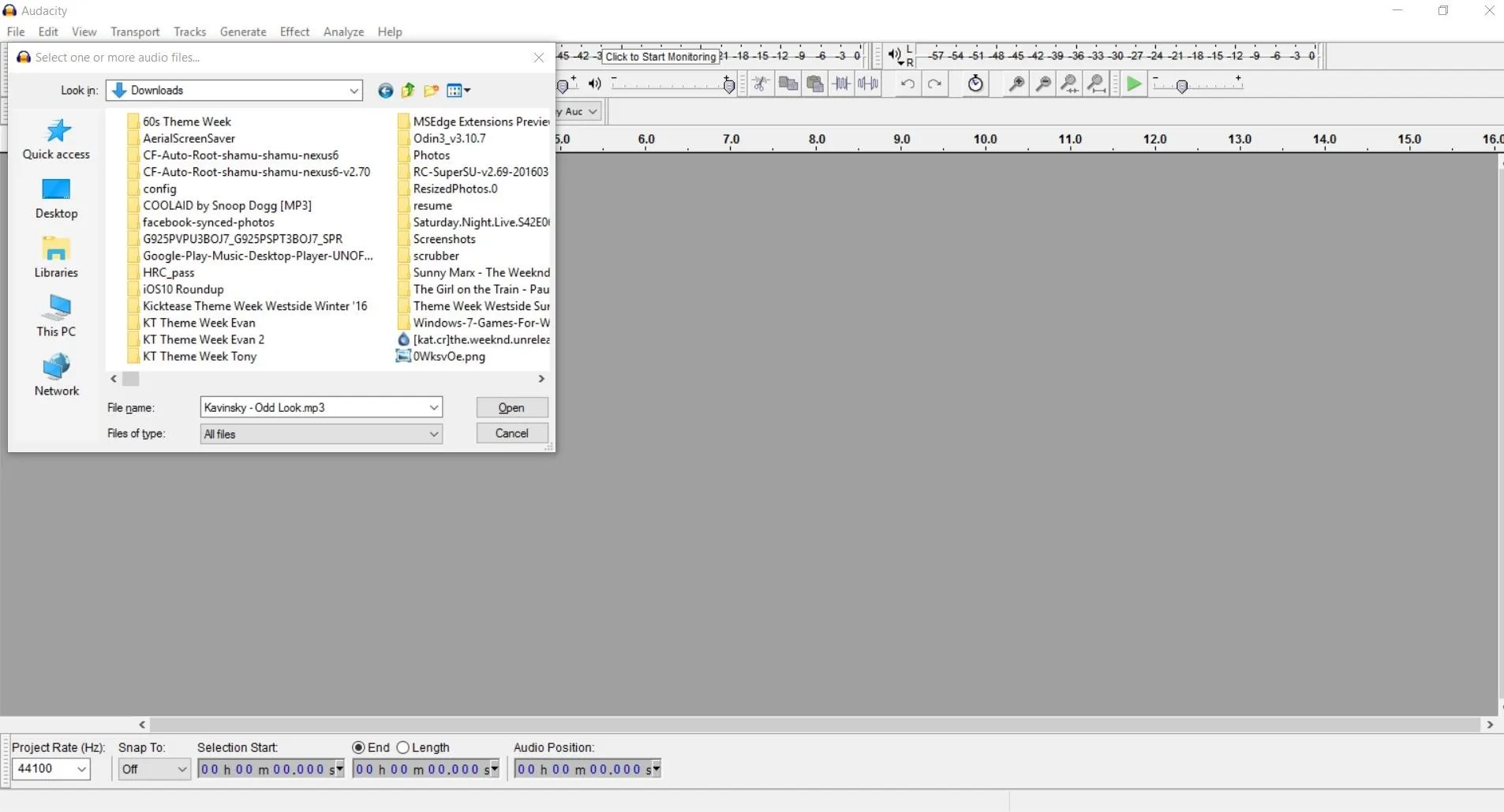The image size is (1504, 812).
Task: Select This PC in the places sidebar
Action: [56, 317]
